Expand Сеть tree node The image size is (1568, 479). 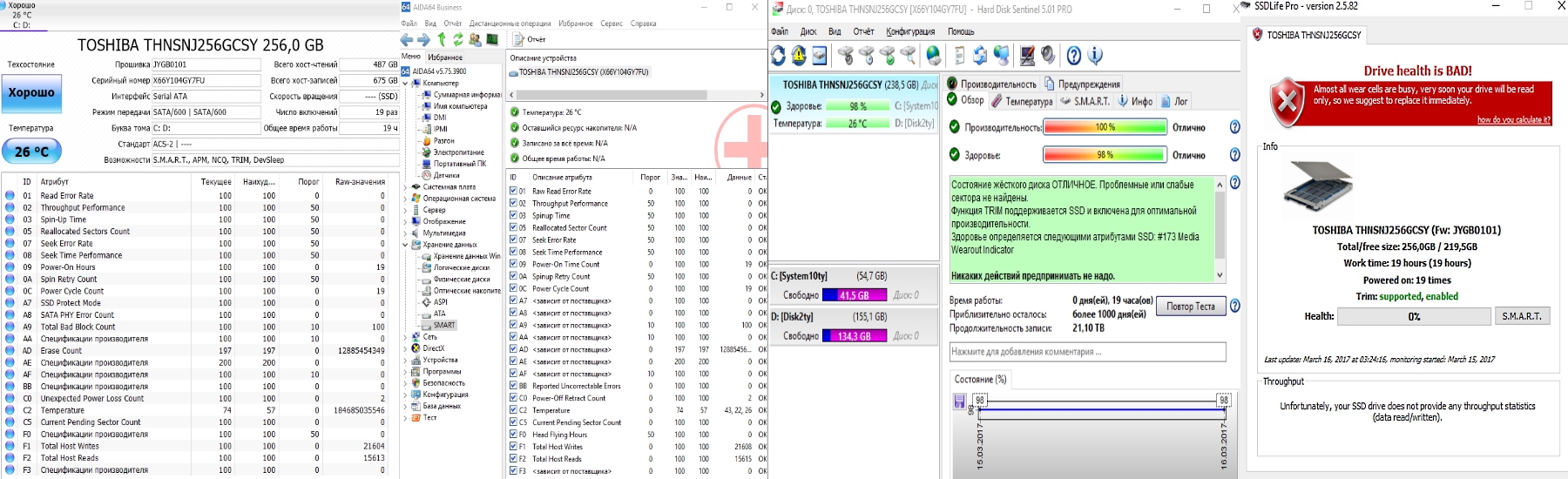[x=405, y=337]
